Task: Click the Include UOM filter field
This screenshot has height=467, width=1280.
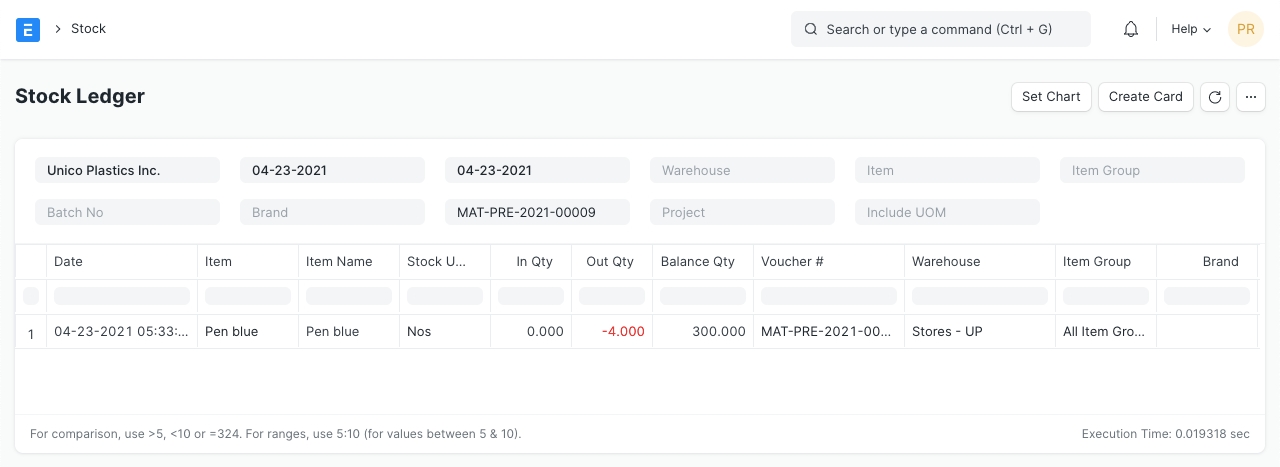Action: pos(947,212)
